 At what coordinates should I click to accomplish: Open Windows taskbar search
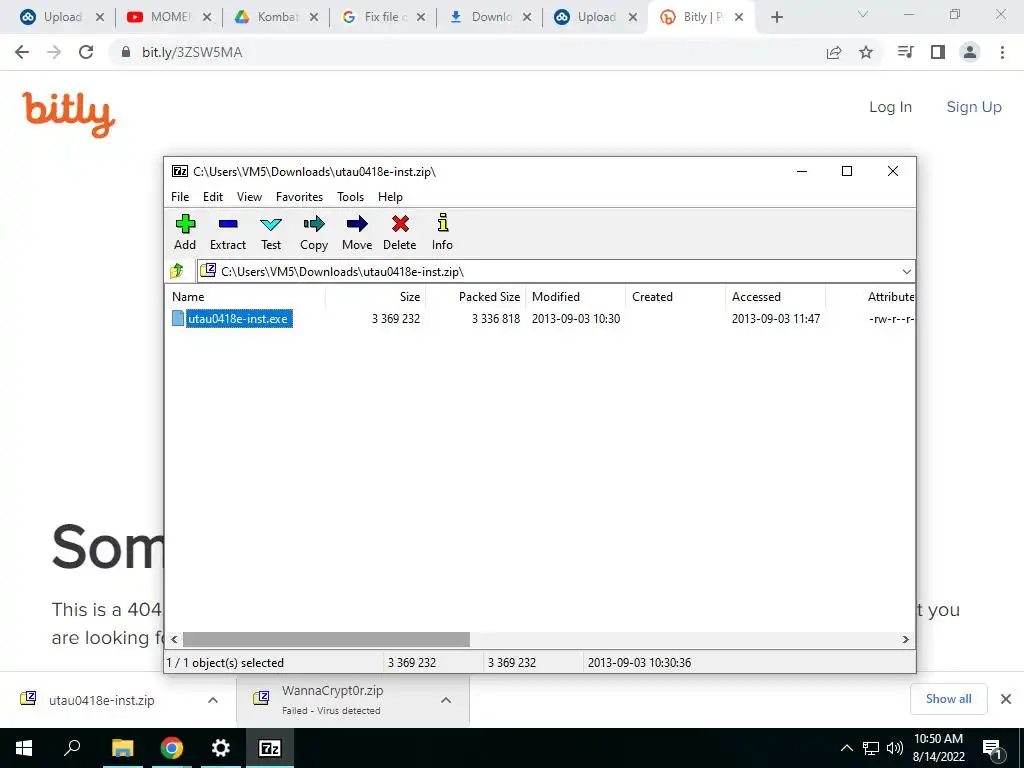coord(72,748)
